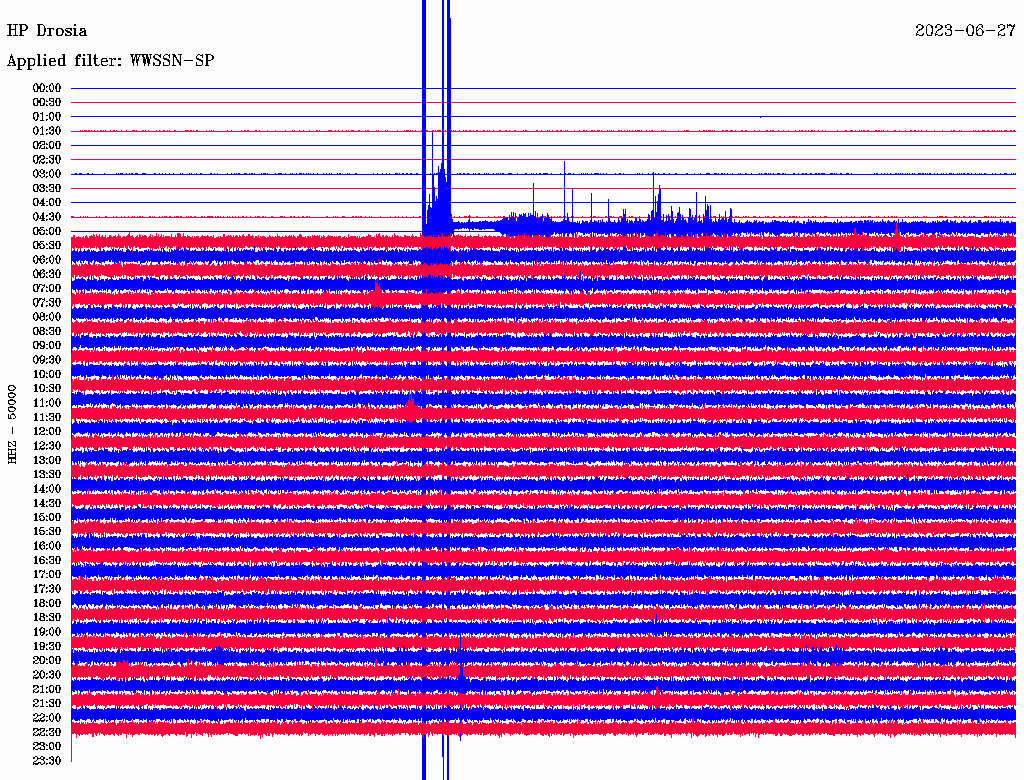This screenshot has height=780, width=1024.
Task: Select the 12:00 time label
Action: pyautogui.click(x=47, y=432)
